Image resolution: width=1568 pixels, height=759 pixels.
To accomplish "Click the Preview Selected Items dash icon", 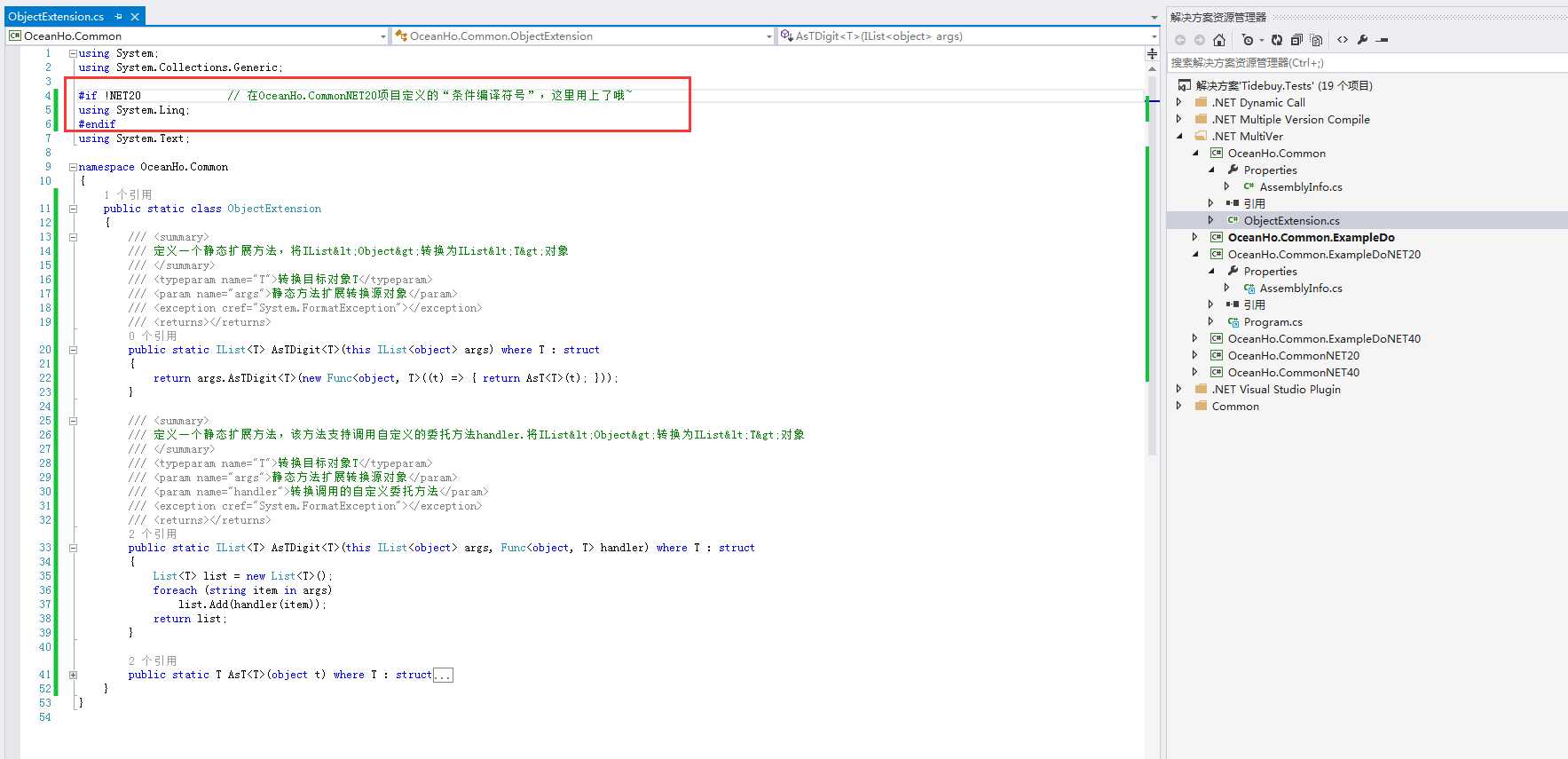I will tap(1382, 40).
